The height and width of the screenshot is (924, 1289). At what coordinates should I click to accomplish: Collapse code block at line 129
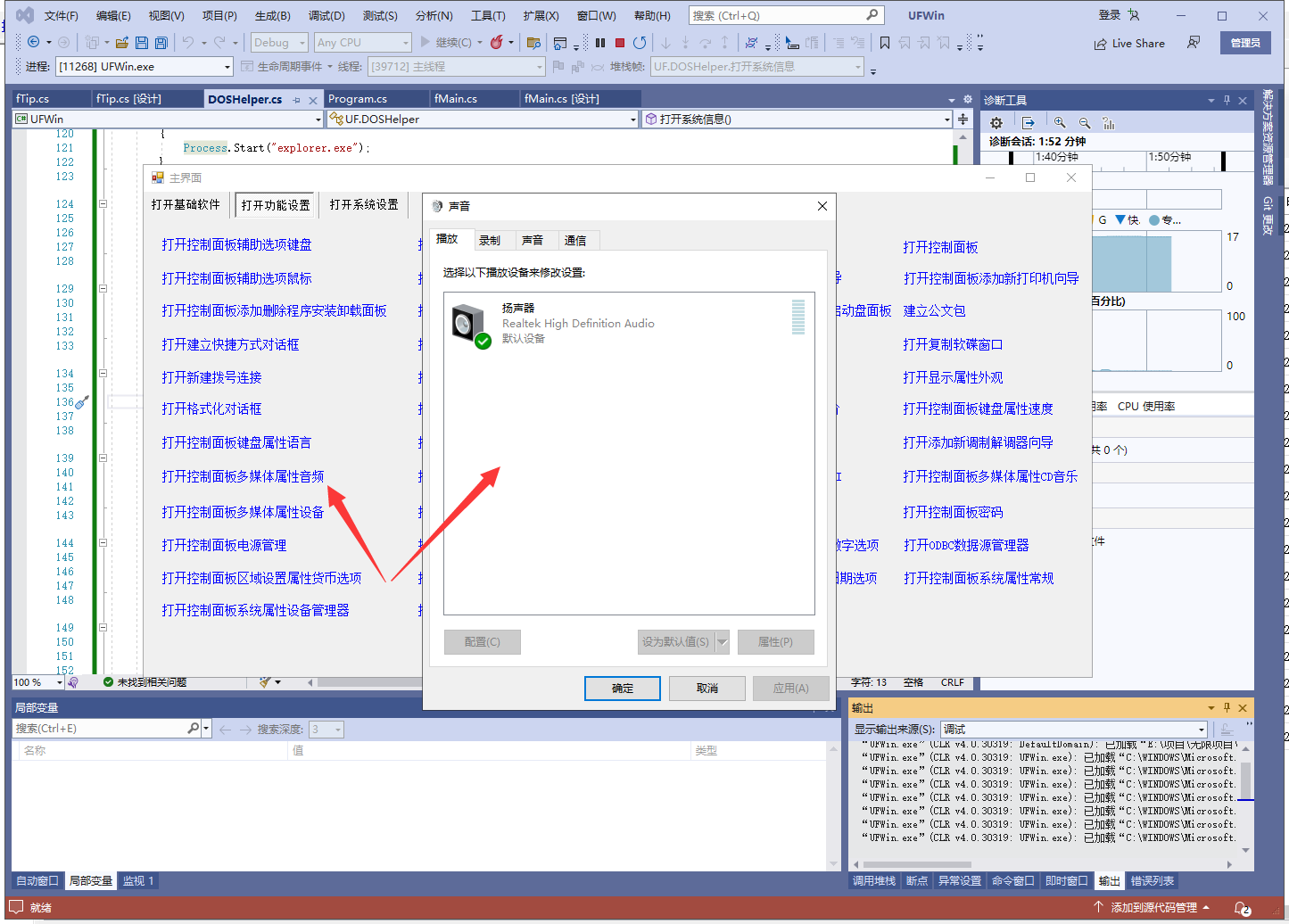(x=103, y=289)
